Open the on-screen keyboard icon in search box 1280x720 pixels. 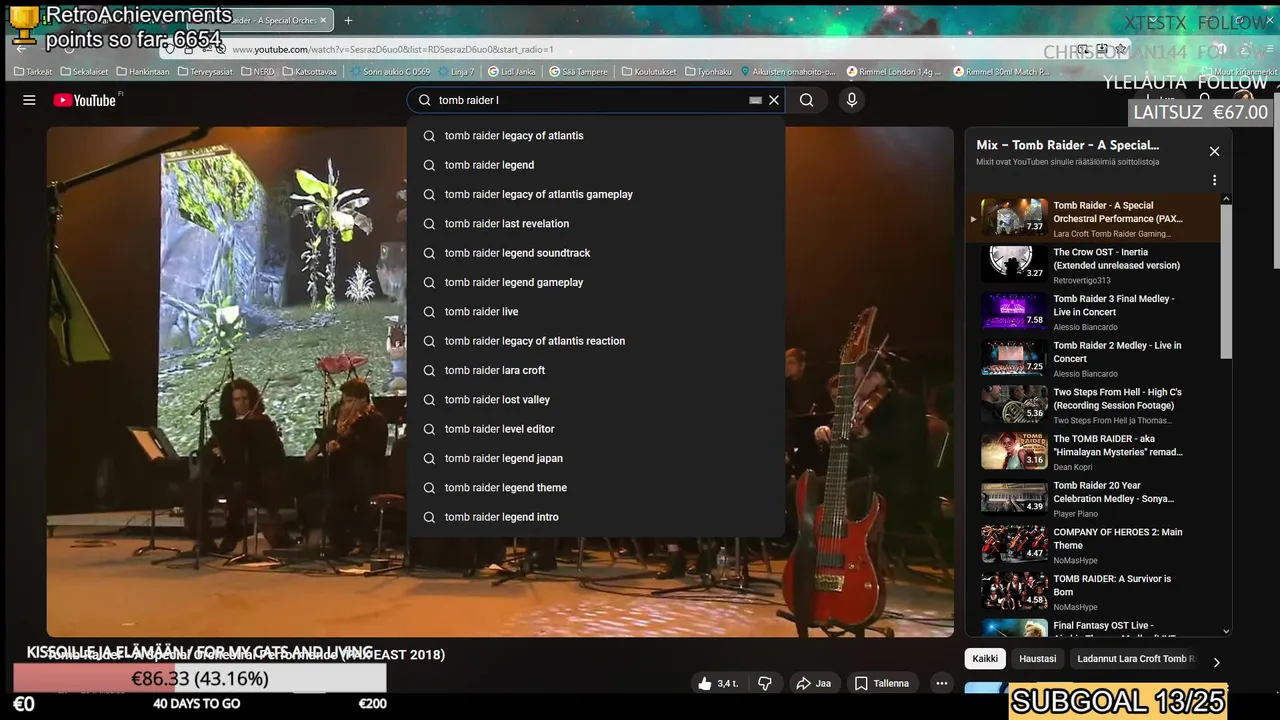coord(756,100)
